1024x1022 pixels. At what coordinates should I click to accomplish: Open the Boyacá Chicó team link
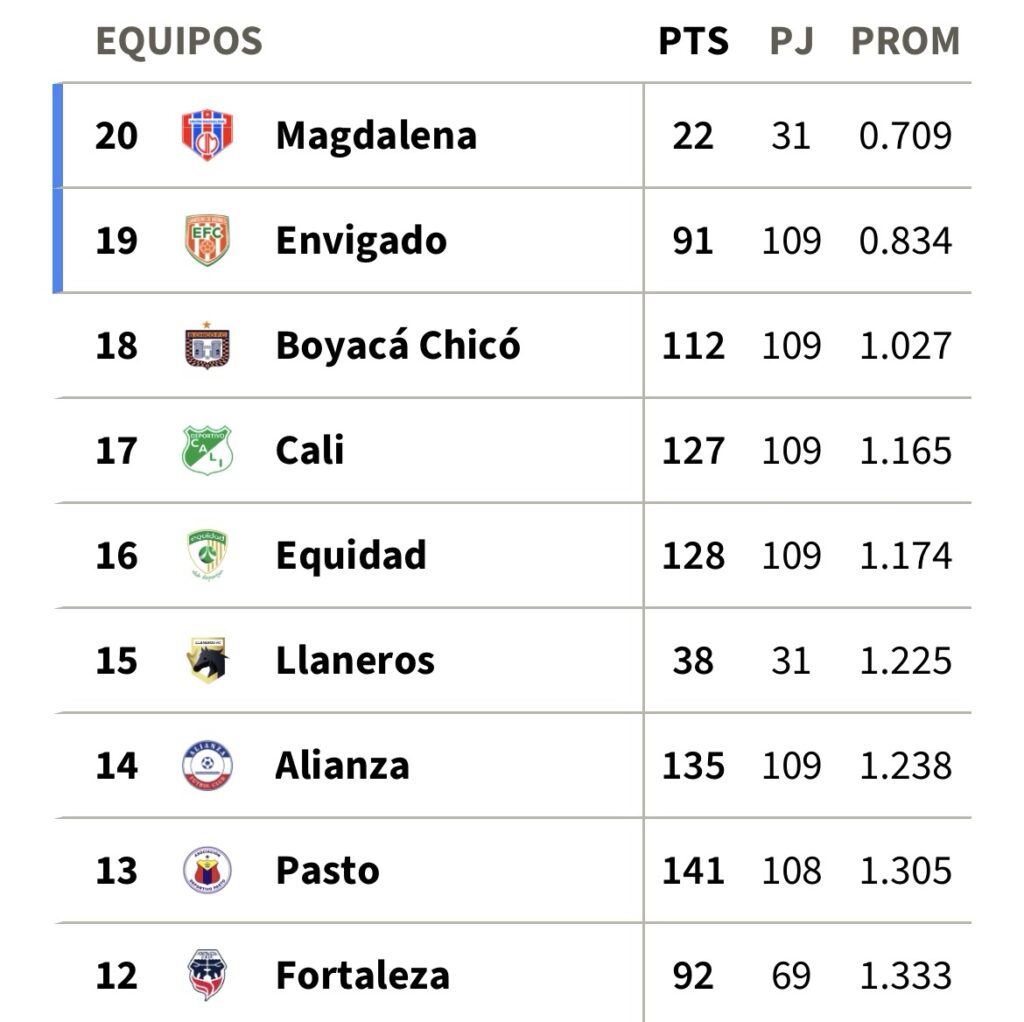(x=398, y=345)
